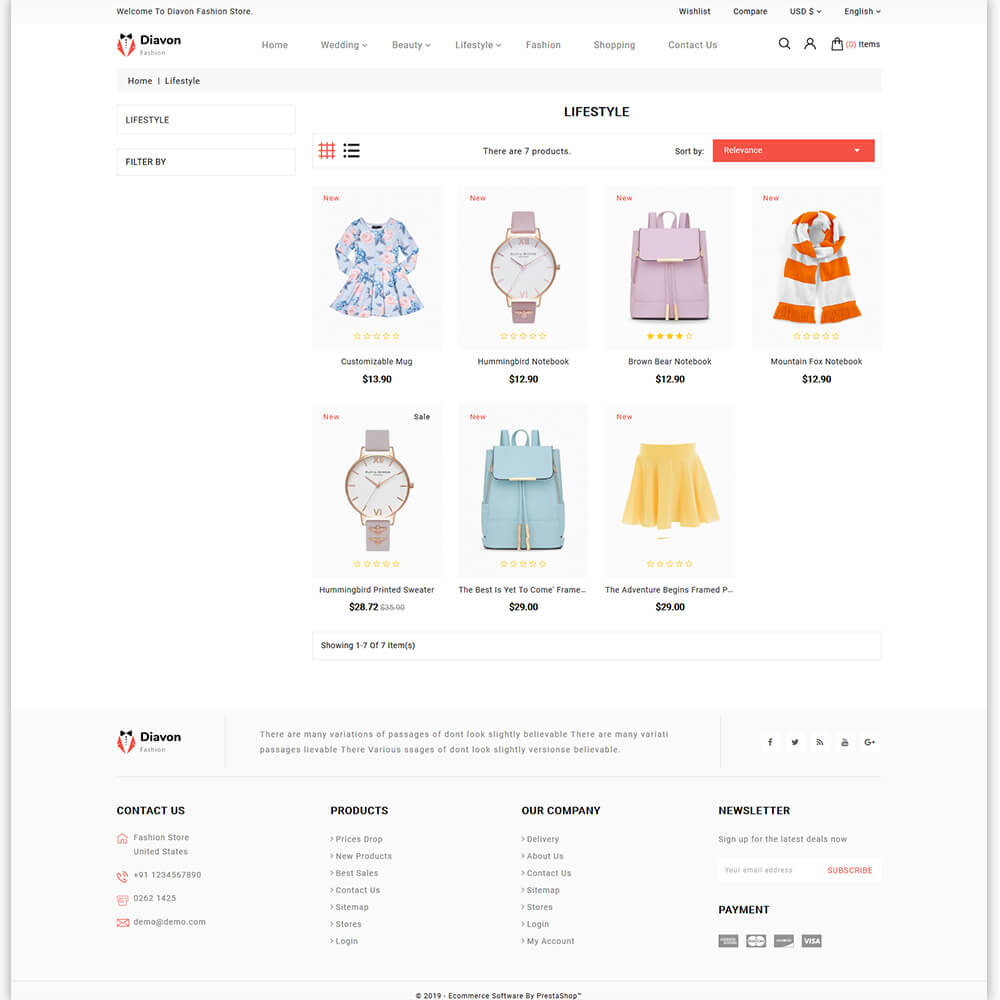
Task: Open the YouTube social icon
Action: 845,742
